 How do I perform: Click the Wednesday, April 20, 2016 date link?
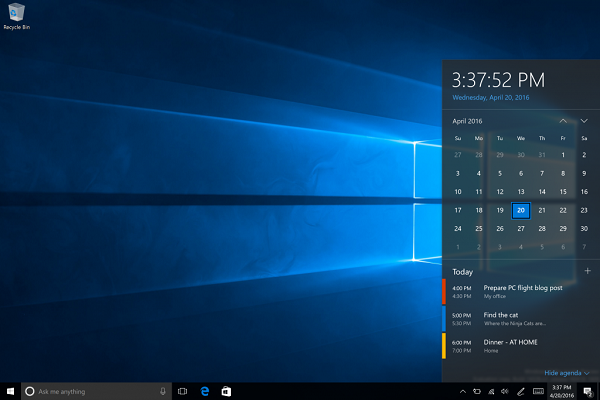pos(491,98)
